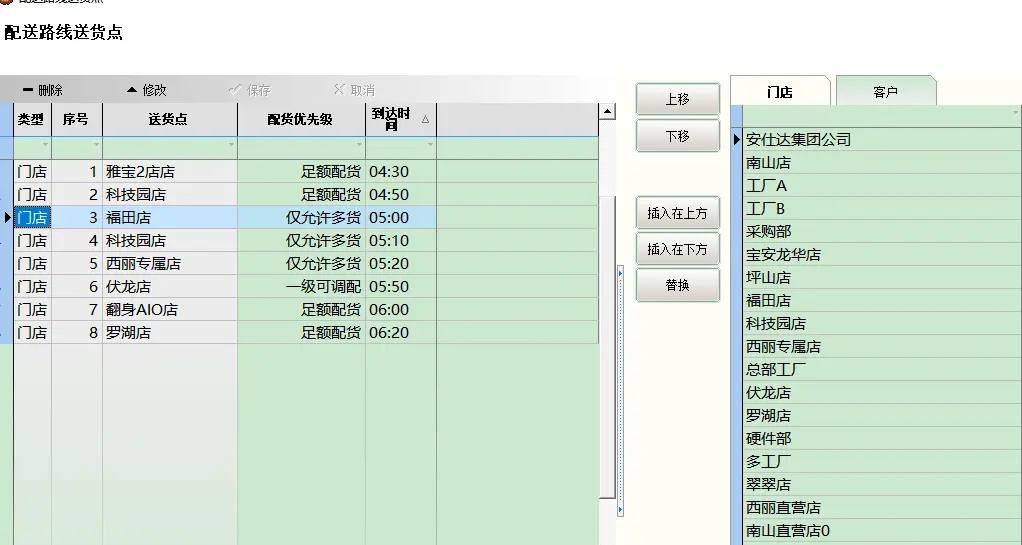Click the 删除 toolbar button
The height and width of the screenshot is (545, 1022).
point(43,90)
